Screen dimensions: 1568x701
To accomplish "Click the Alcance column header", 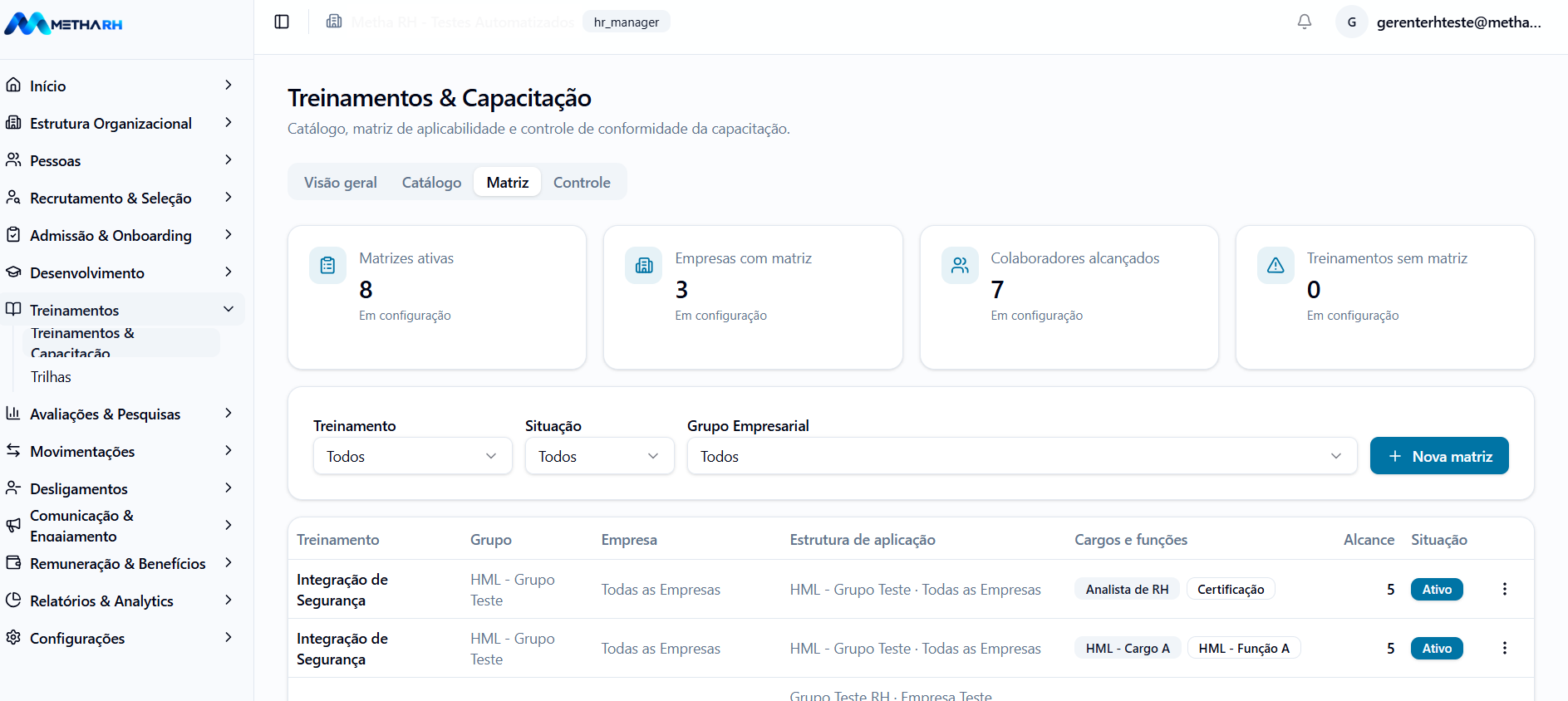I will click(x=1369, y=540).
